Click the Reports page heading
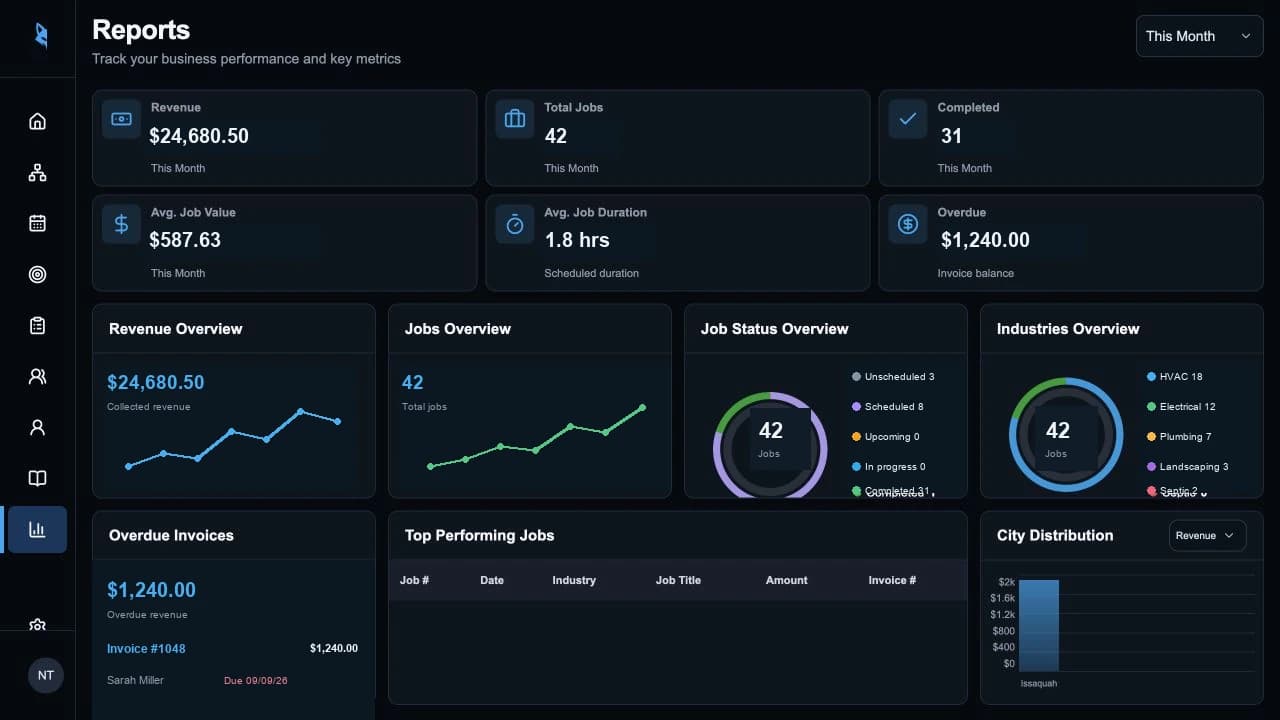The width and height of the screenshot is (1280, 720). point(141,30)
